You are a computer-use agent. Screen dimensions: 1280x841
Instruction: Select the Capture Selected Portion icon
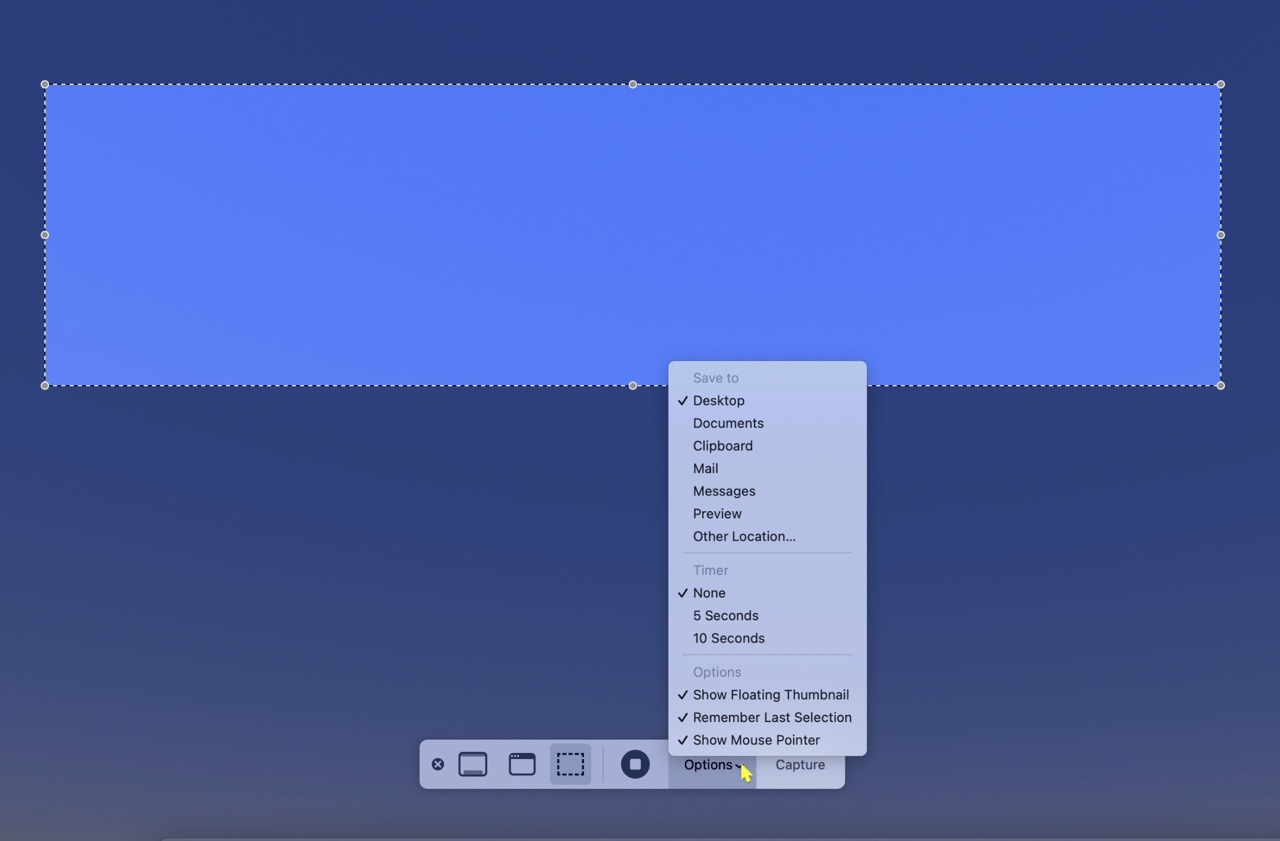(x=570, y=764)
